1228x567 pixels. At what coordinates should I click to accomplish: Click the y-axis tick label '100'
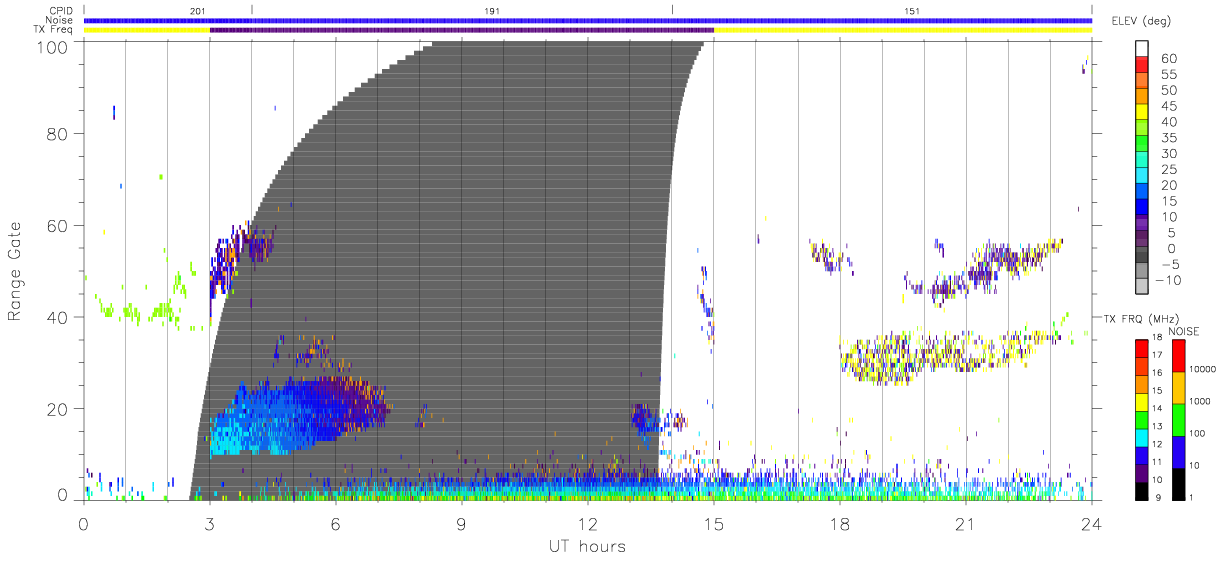coord(52,46)
